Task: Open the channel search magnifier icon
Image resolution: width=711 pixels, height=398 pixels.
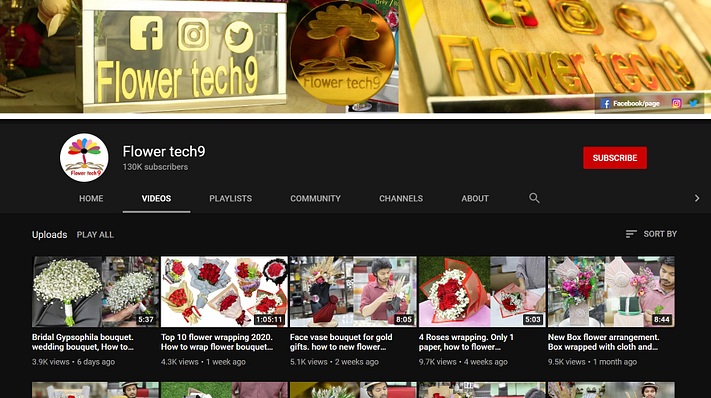Action: 534,198
